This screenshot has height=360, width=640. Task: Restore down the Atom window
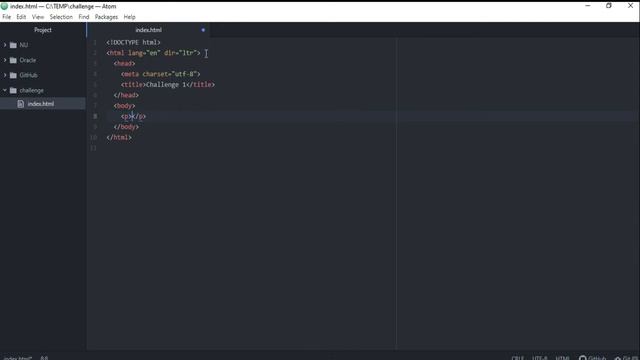pos(609,6)
